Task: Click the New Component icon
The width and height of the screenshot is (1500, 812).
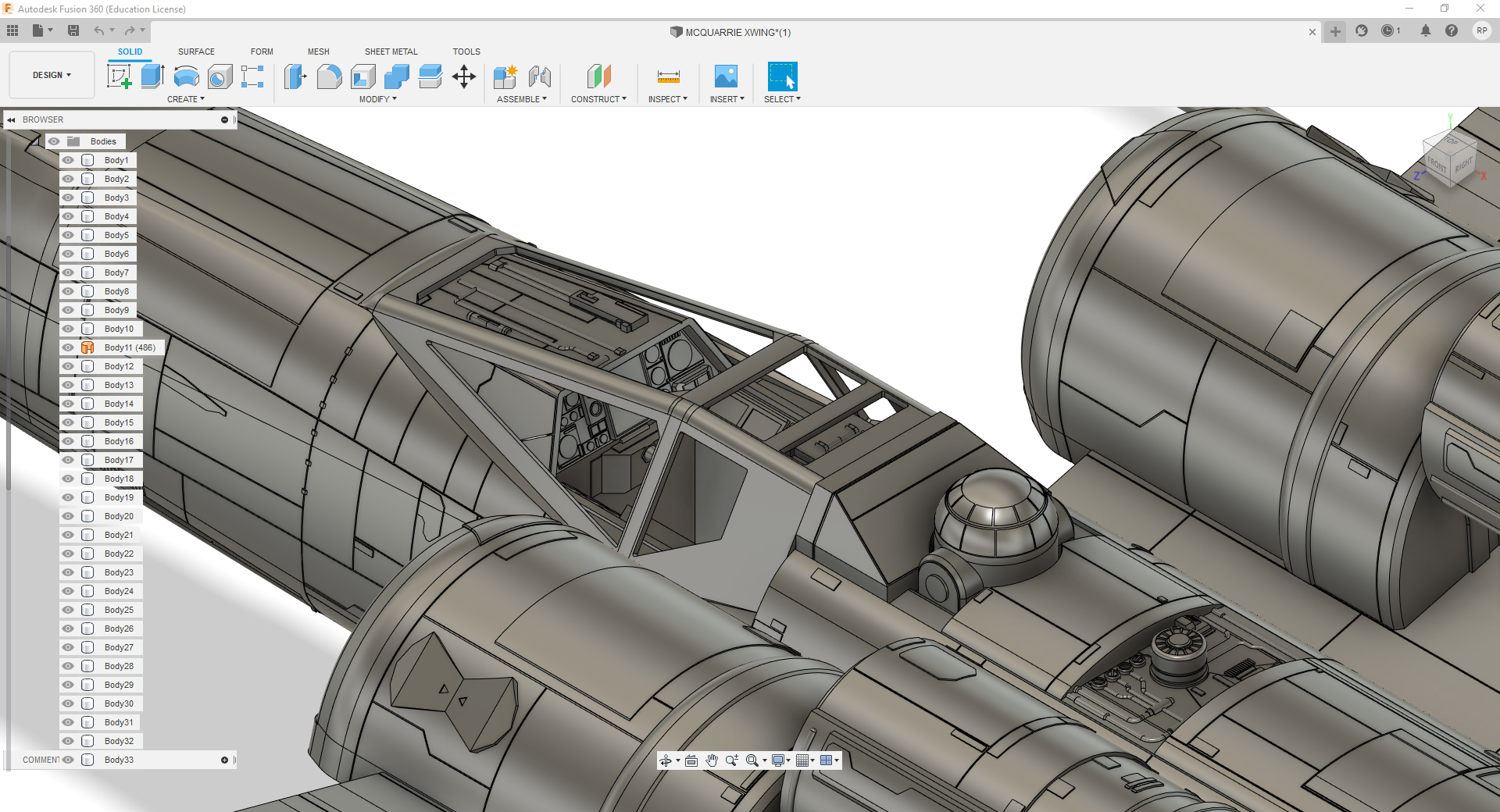Action: tap(505, 77)
